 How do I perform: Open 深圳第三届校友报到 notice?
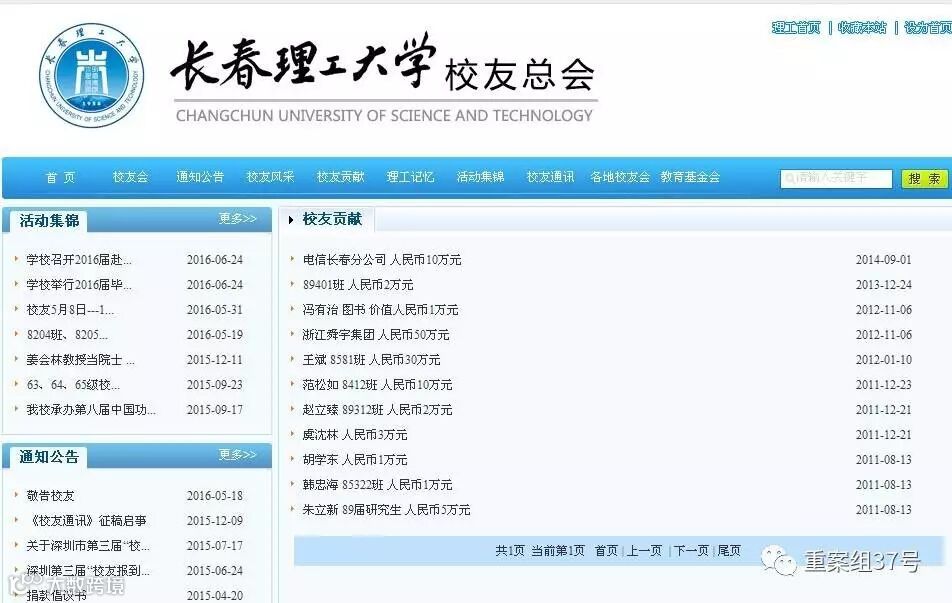[87, 570]
